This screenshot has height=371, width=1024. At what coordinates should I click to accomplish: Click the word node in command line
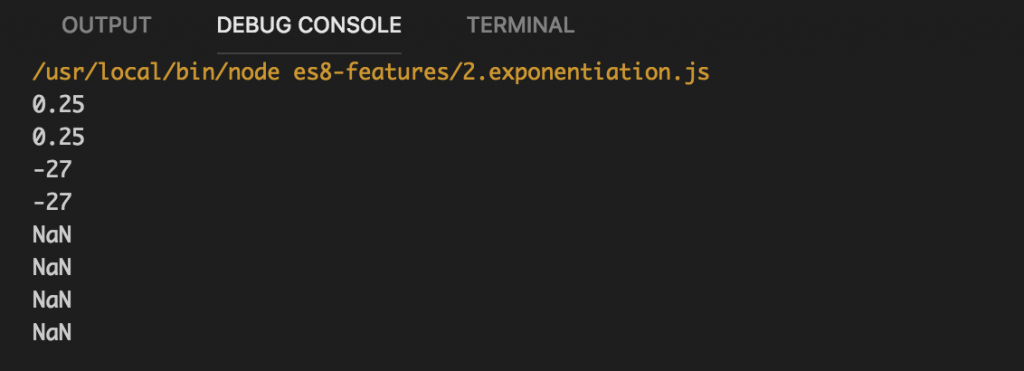[253, 73]
